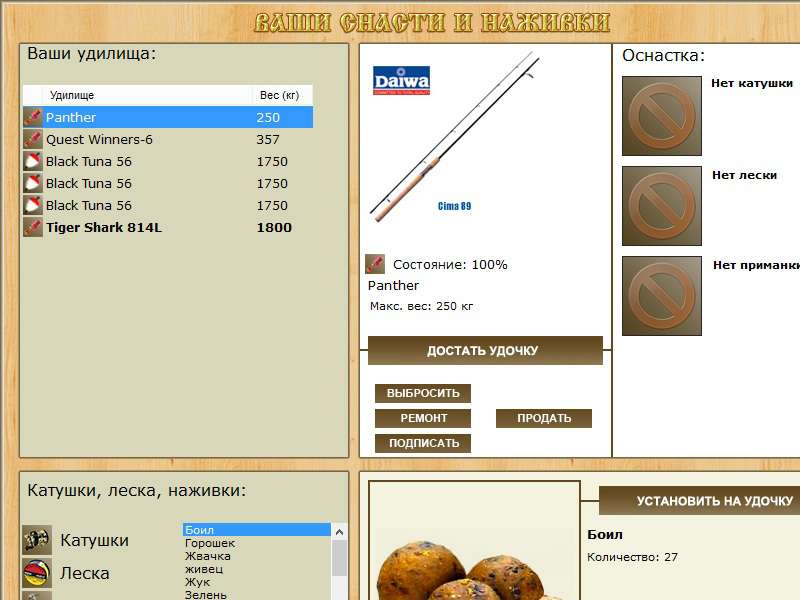Screen dimensions: 800x600
Task: Click the ВЫБРОСИТЬ button
Action: 423,393
